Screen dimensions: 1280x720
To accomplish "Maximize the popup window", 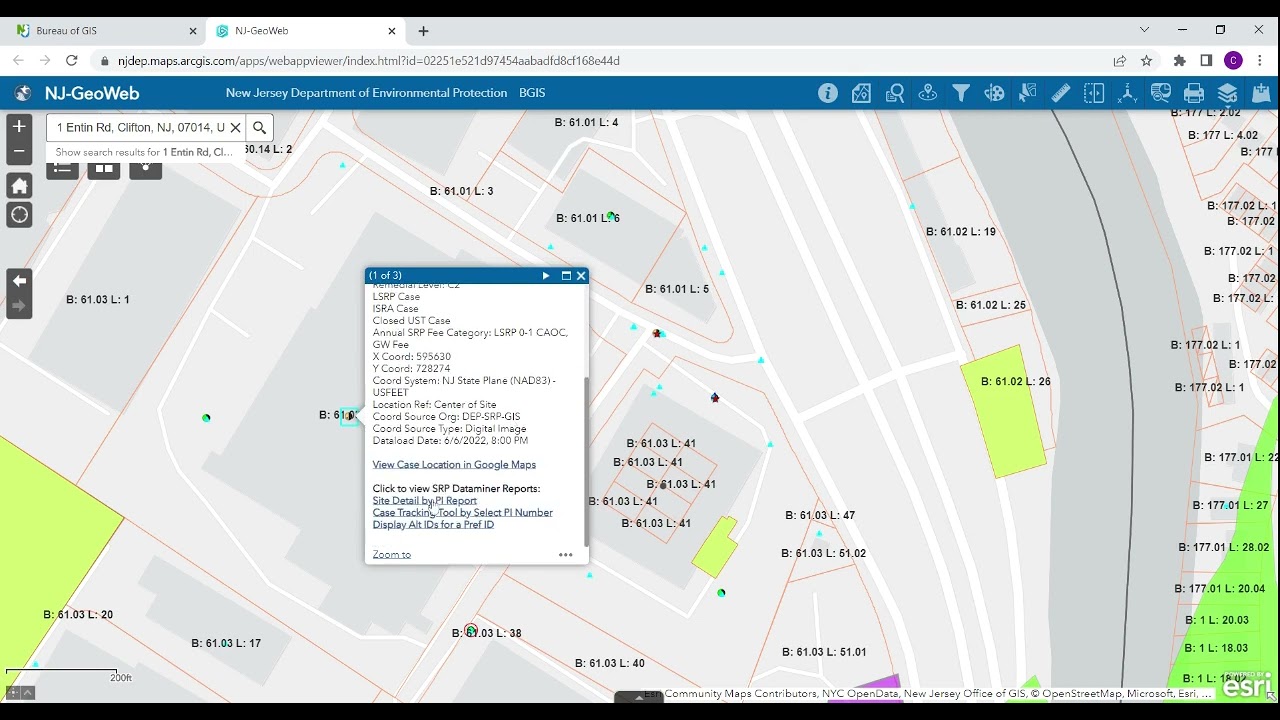I will coord(566,276).
